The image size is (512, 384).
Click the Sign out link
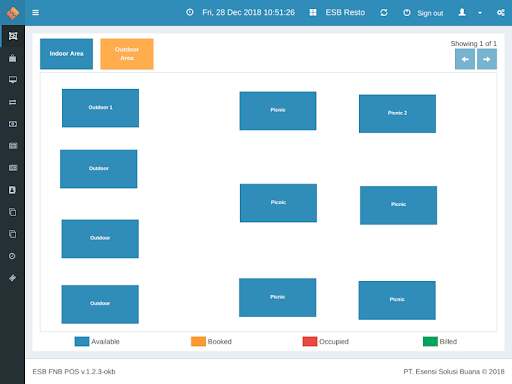click(430, 13)
